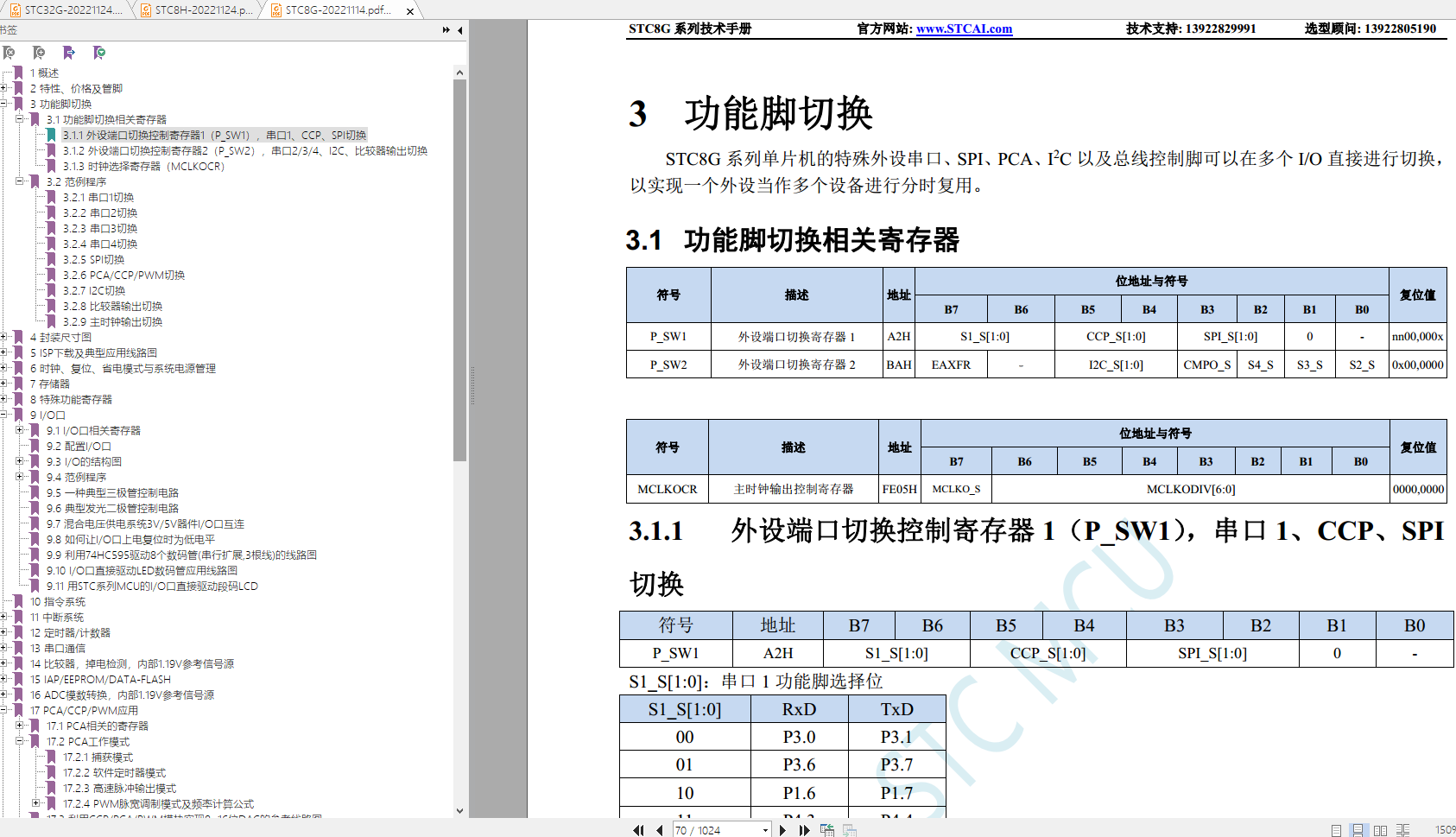
Task: Switch to the STC8H-20221124 PDF tab
Action: coord(197,10)
